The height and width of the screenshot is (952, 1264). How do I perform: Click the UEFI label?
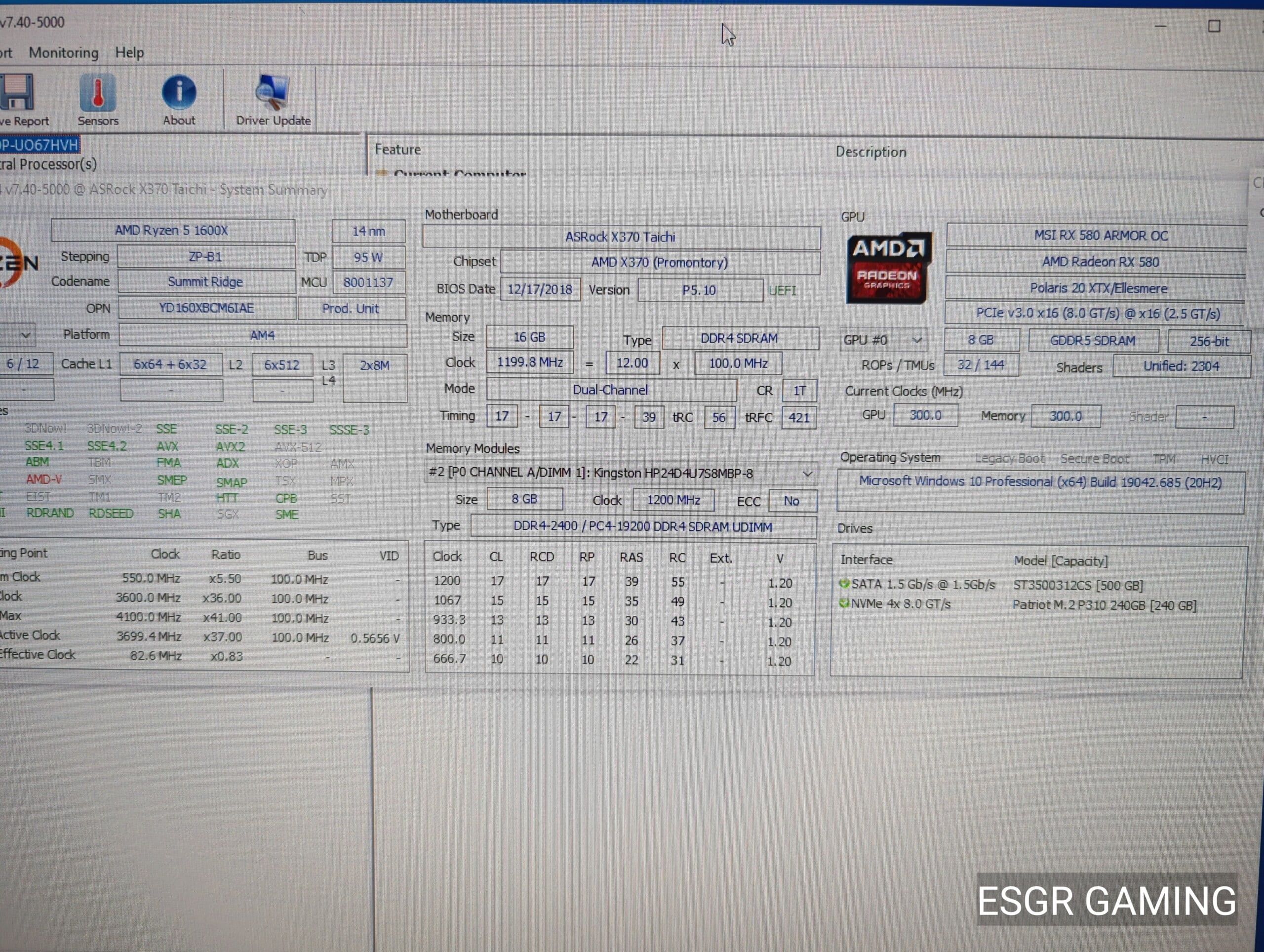pyautogui.click(x=782, y=291)
